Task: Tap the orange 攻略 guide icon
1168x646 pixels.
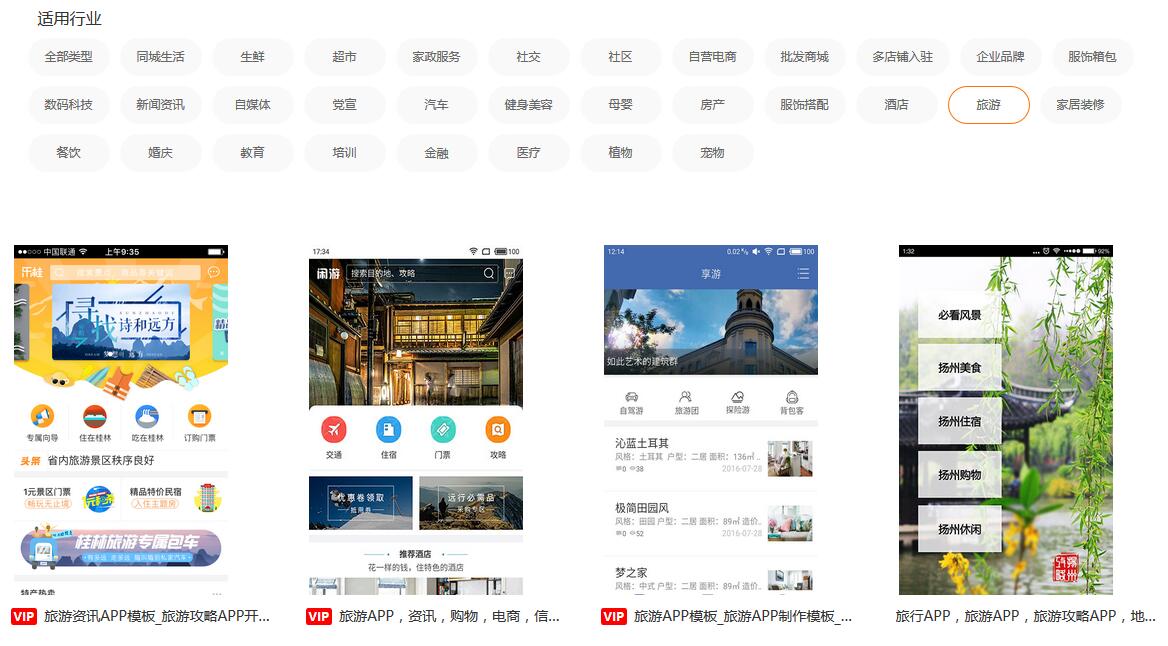Action: coord(497,430)
